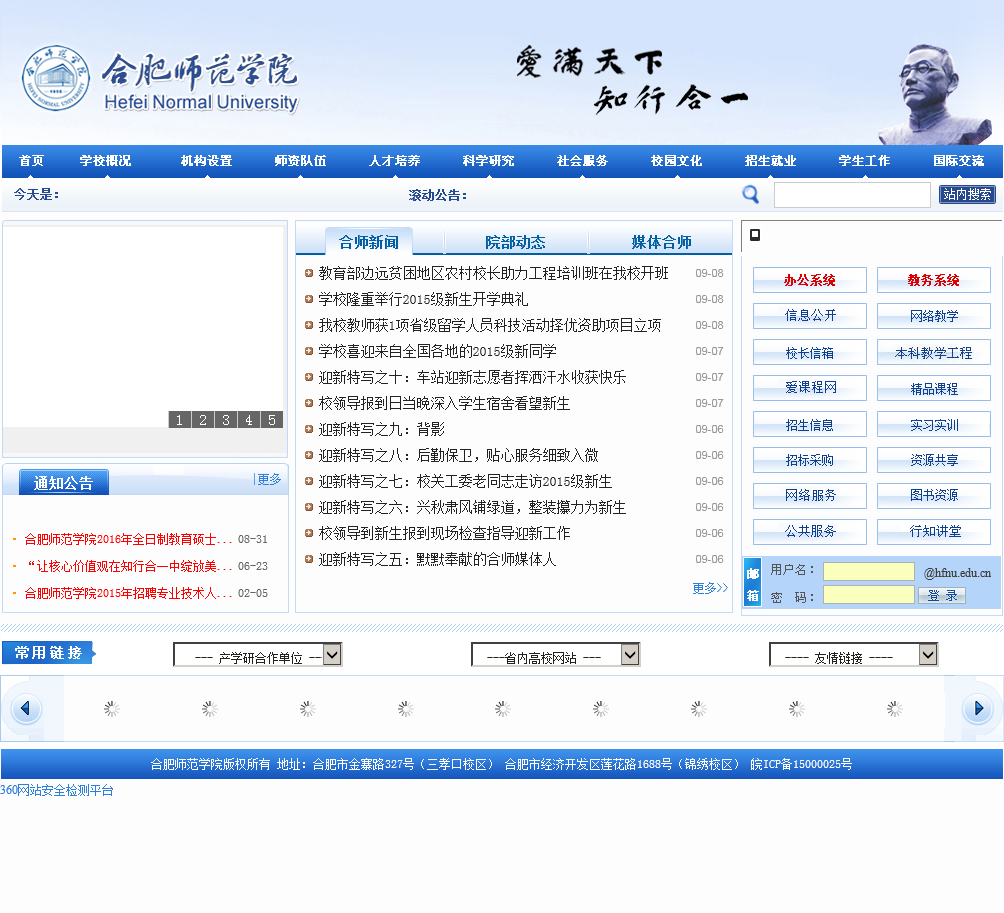The height and width of the screenshot is (913, 1004).
Task: Open the 产学研合作单位 dropdown
Action: [257, 655]
